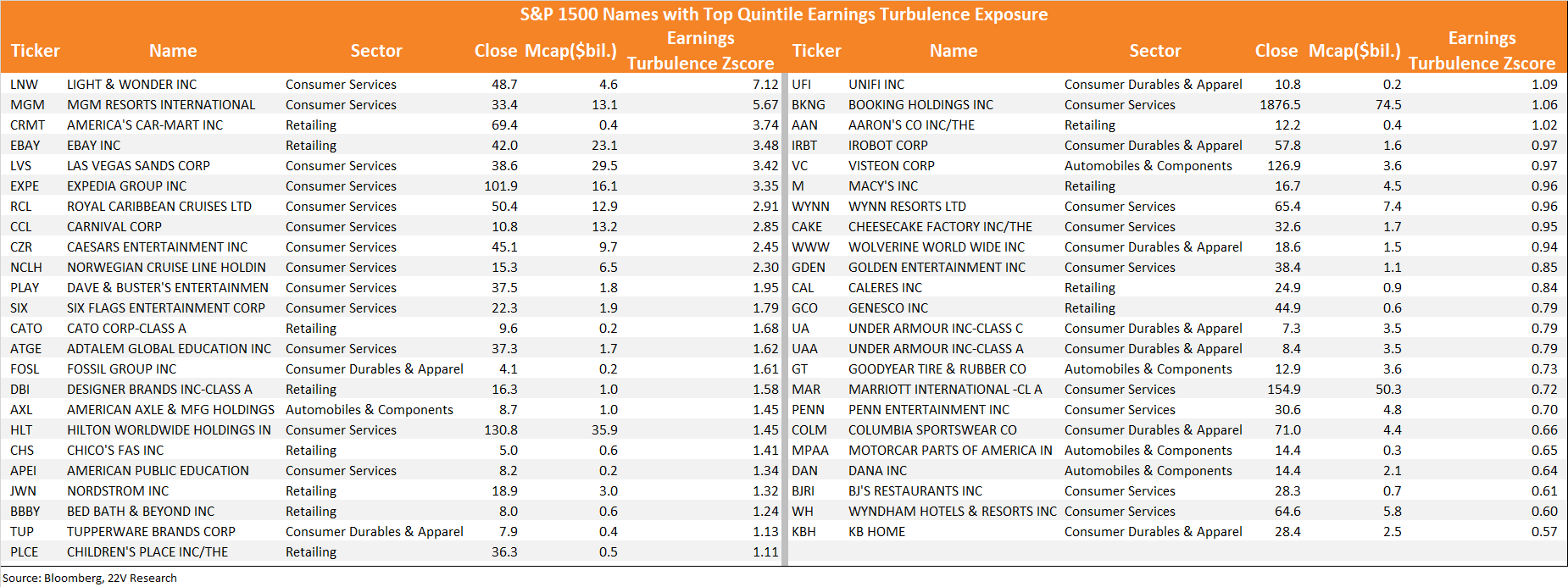This screenshot has width=1568, height=587.
Task: Select AXL sector Automobiles & Components
Action: pyautogui.click(x=370, y=410)
